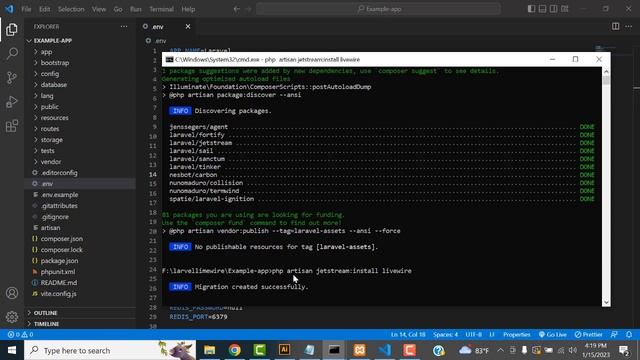
Task: Open the vite.config.js file
Action: pos(58,294)
